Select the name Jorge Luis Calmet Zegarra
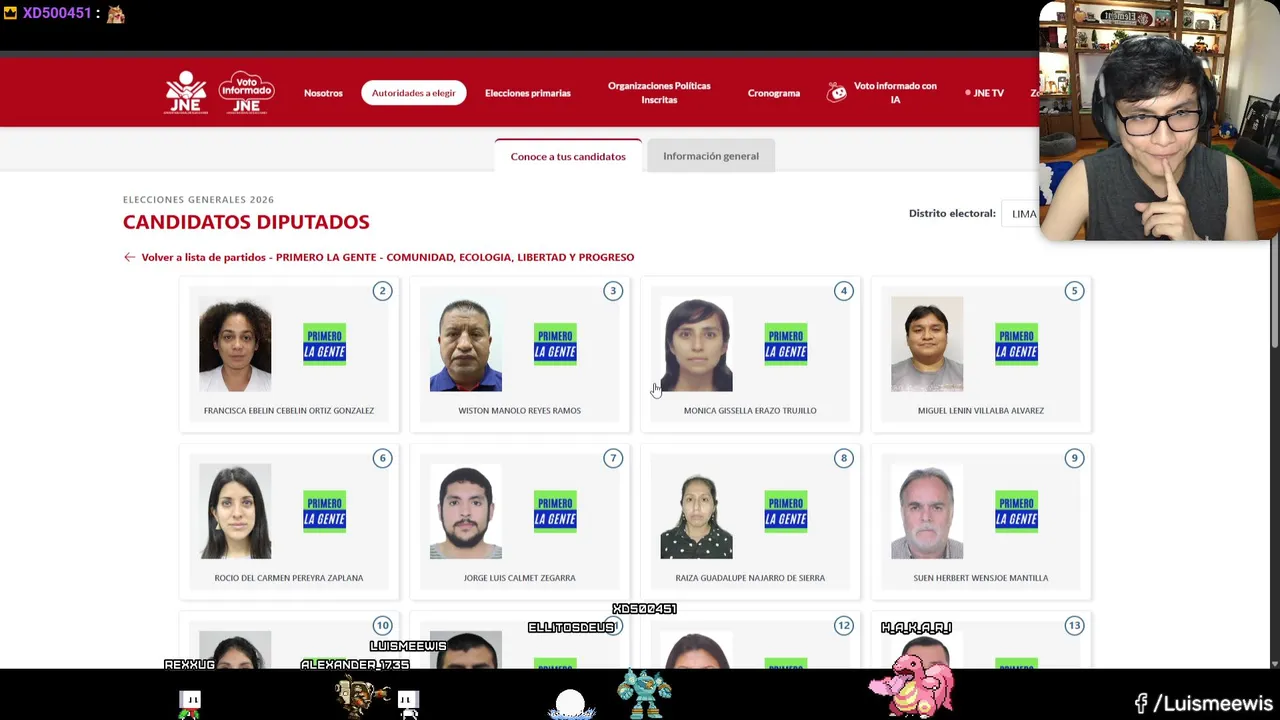This screenshot has width=1280, height=720. 519,577
